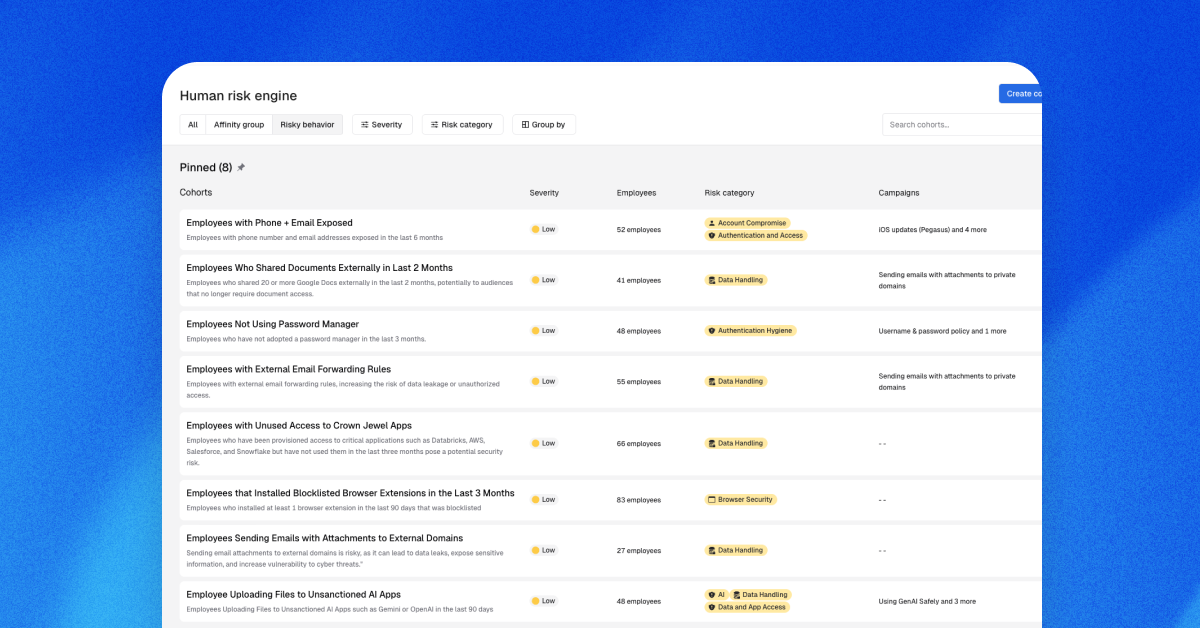Click the icon on the Authentication Hygiene badge
Screen dimensions: 1200x628
pyautogui.click(x=711, y=330)
